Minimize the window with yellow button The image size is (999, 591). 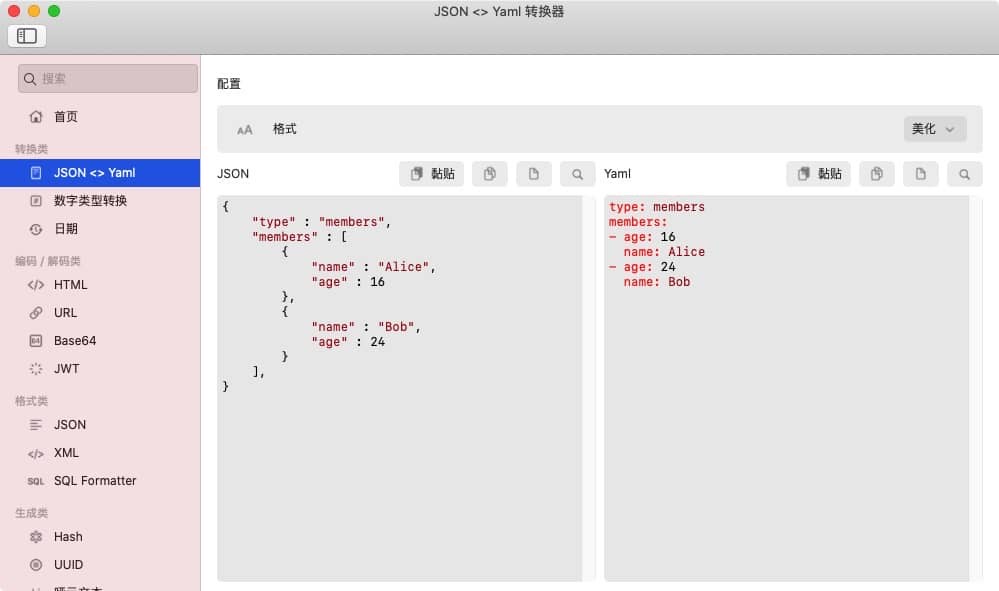pyautogui.click(x=34, y=11)
